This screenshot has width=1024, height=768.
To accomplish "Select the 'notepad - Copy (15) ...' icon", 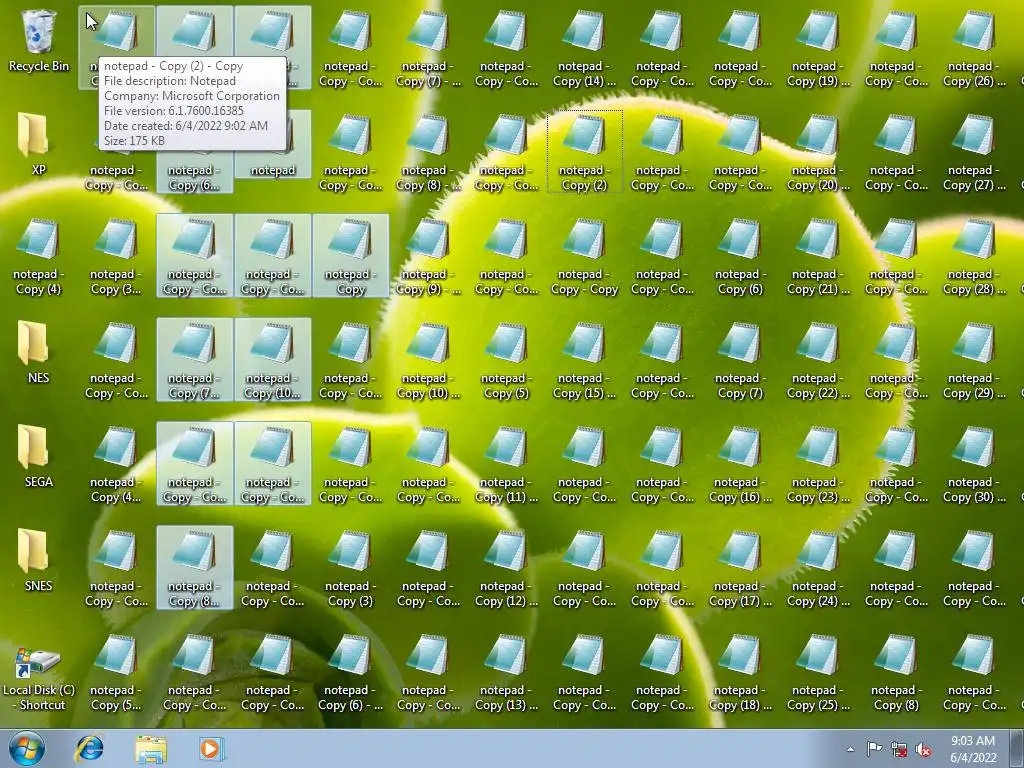I will click(584, 360).
